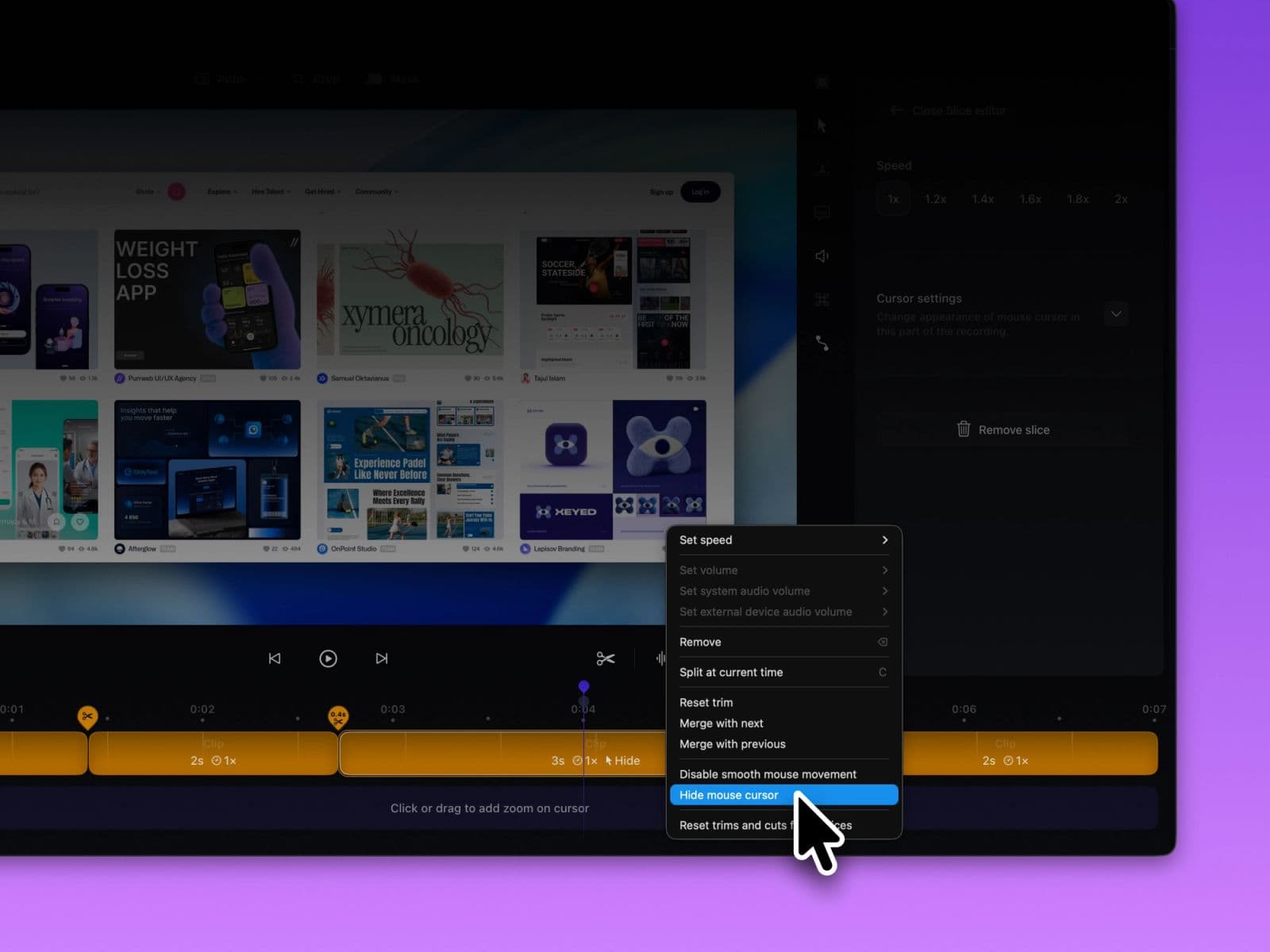Choose Split at current time
The image size is (1270, 952).
(731, 672)
